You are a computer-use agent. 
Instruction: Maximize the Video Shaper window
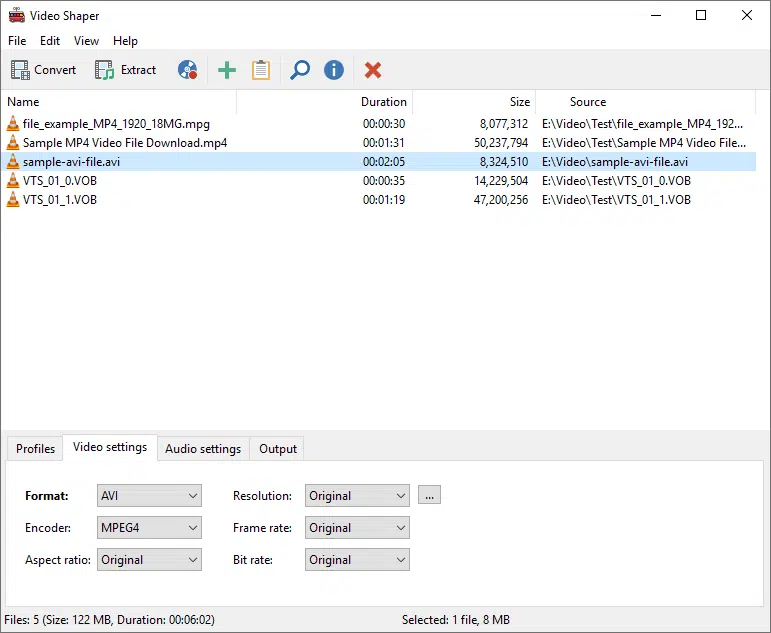click(701, 15)
